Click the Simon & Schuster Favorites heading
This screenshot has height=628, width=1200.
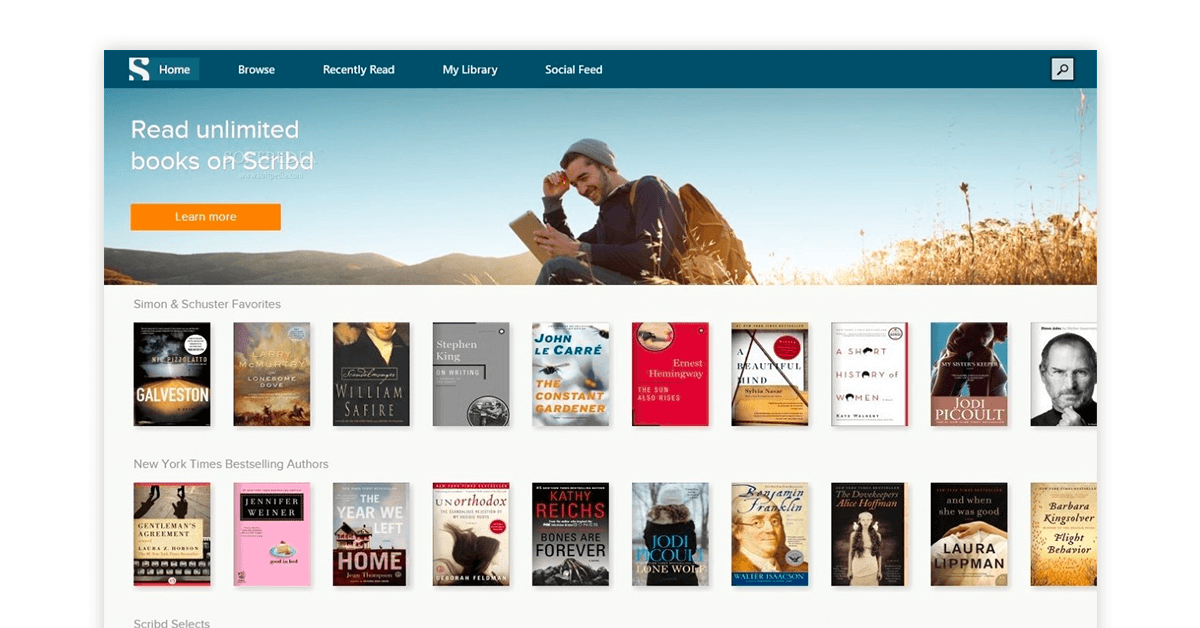pos(207,304)
